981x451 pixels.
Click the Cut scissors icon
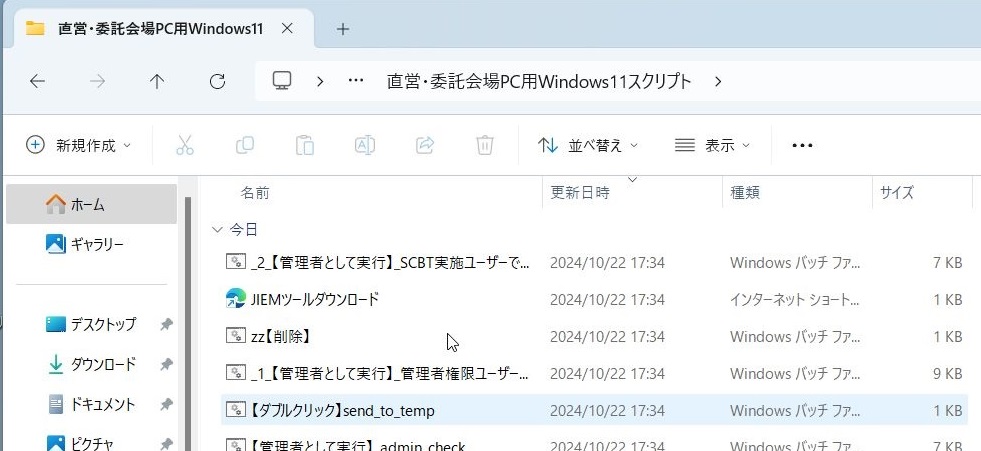coord(185,146)
